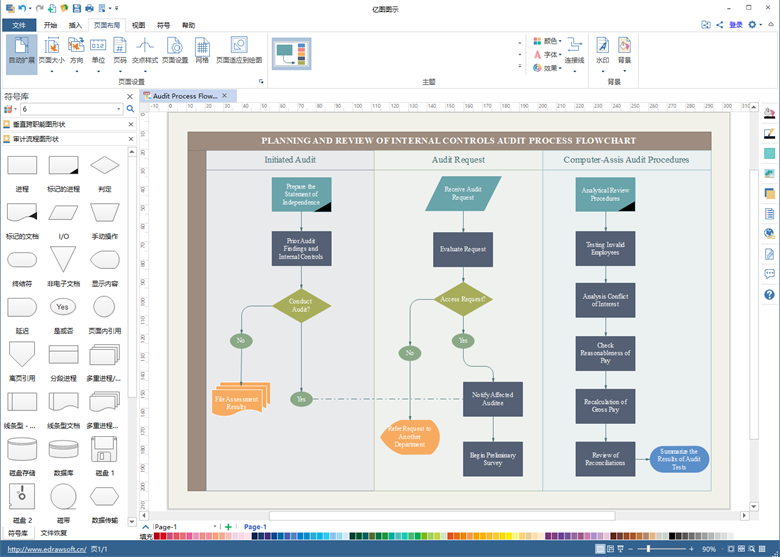Click the save icon in quick access

coord(77,8)
